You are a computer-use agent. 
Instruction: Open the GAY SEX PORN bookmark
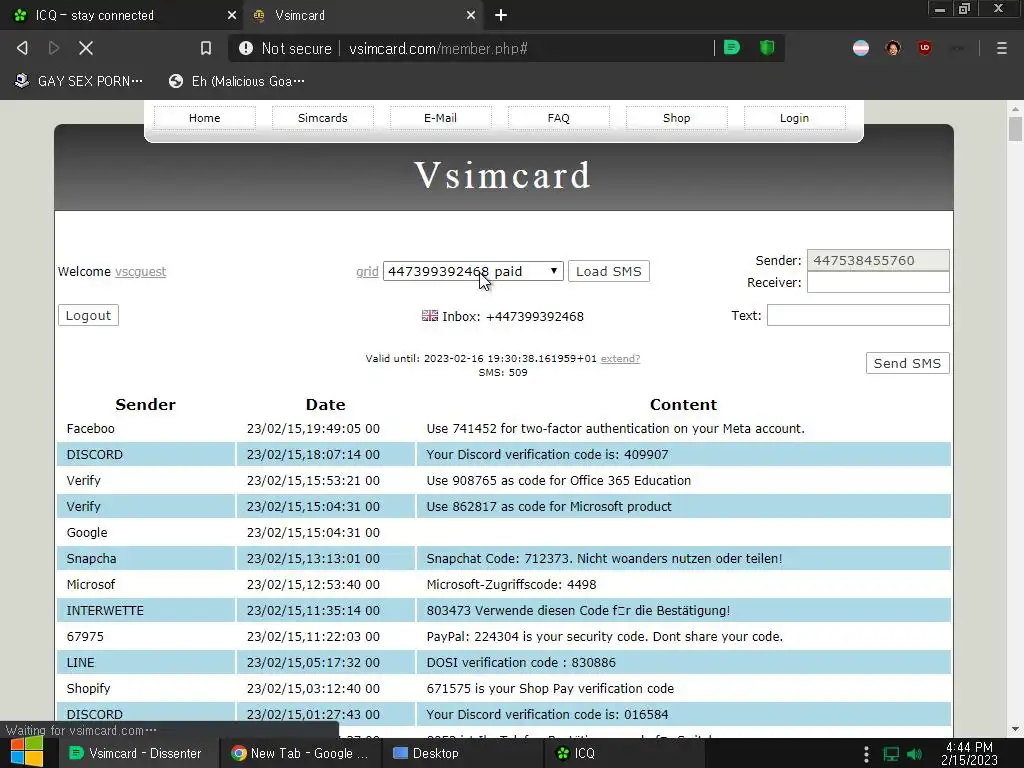[x=79, y=81]
